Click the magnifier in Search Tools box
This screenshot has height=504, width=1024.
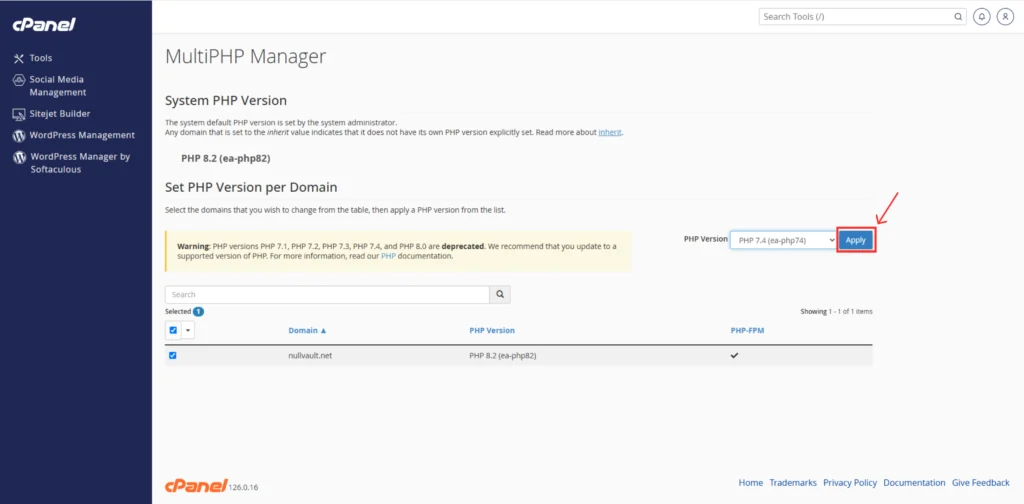[x=959, y=17]
